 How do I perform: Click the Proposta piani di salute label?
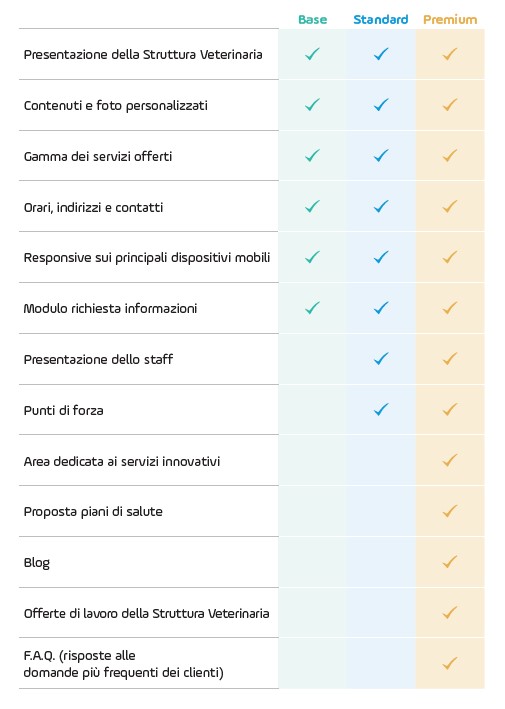[x=93, y=512]
